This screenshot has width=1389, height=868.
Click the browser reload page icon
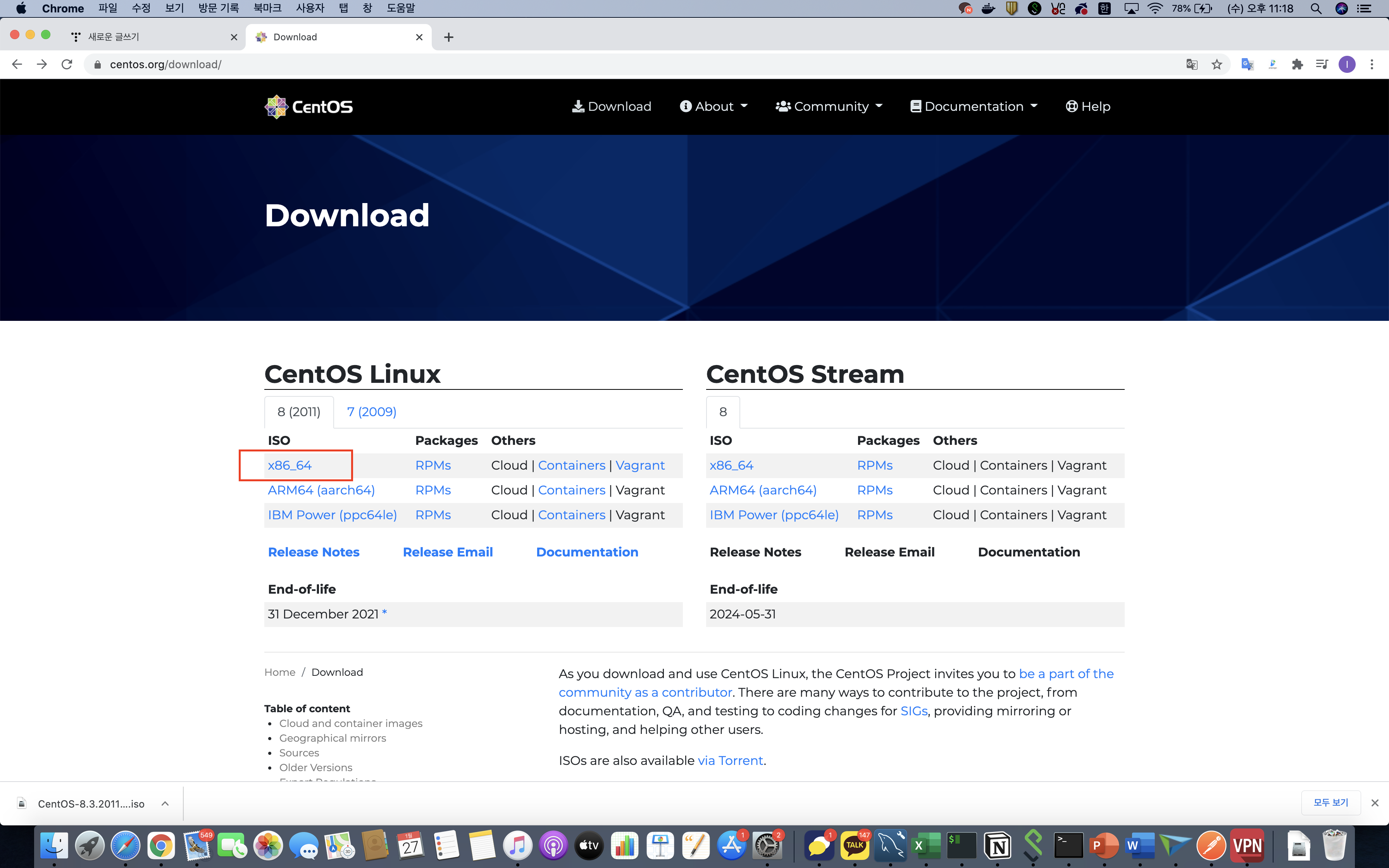point(67,64)
